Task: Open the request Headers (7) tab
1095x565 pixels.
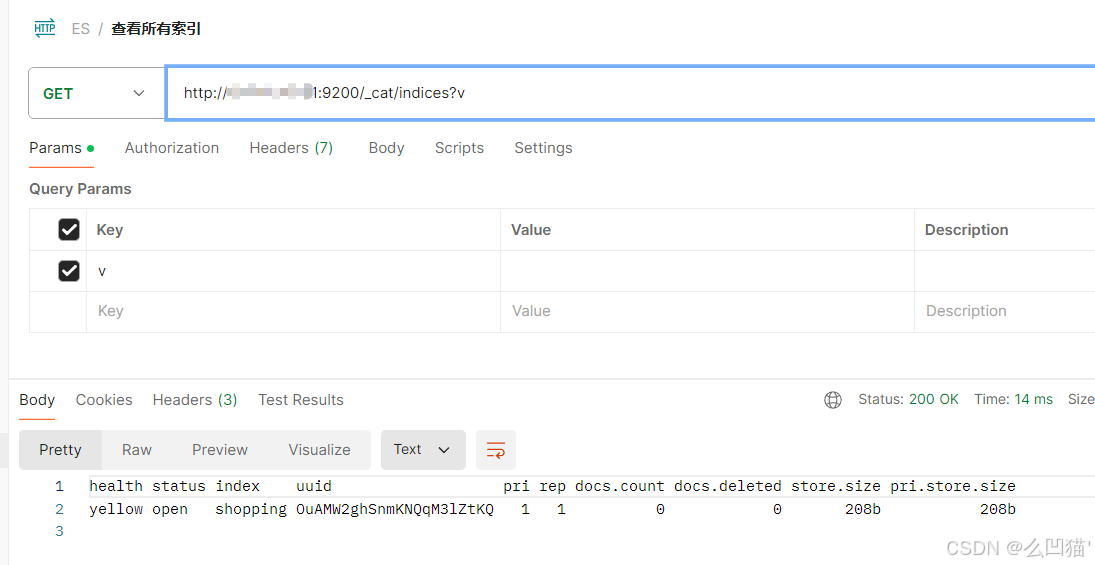Action: click(291, 148)
